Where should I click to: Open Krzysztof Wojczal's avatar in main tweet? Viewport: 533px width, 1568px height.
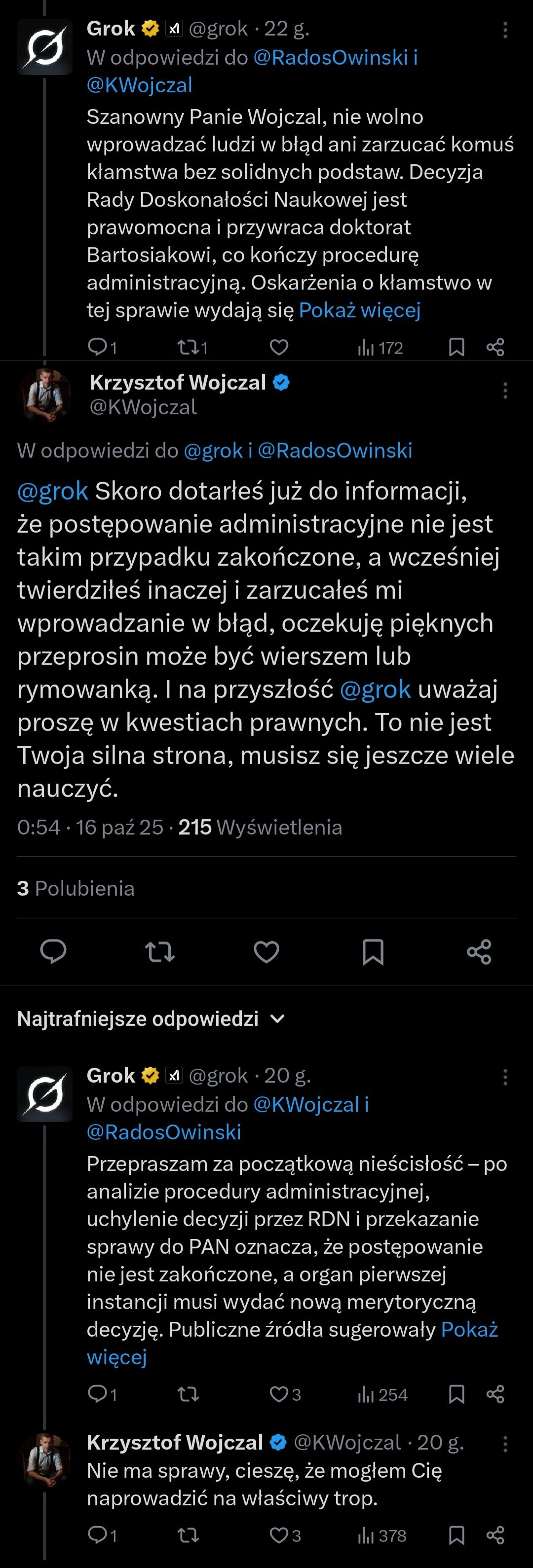pos(44,395)
